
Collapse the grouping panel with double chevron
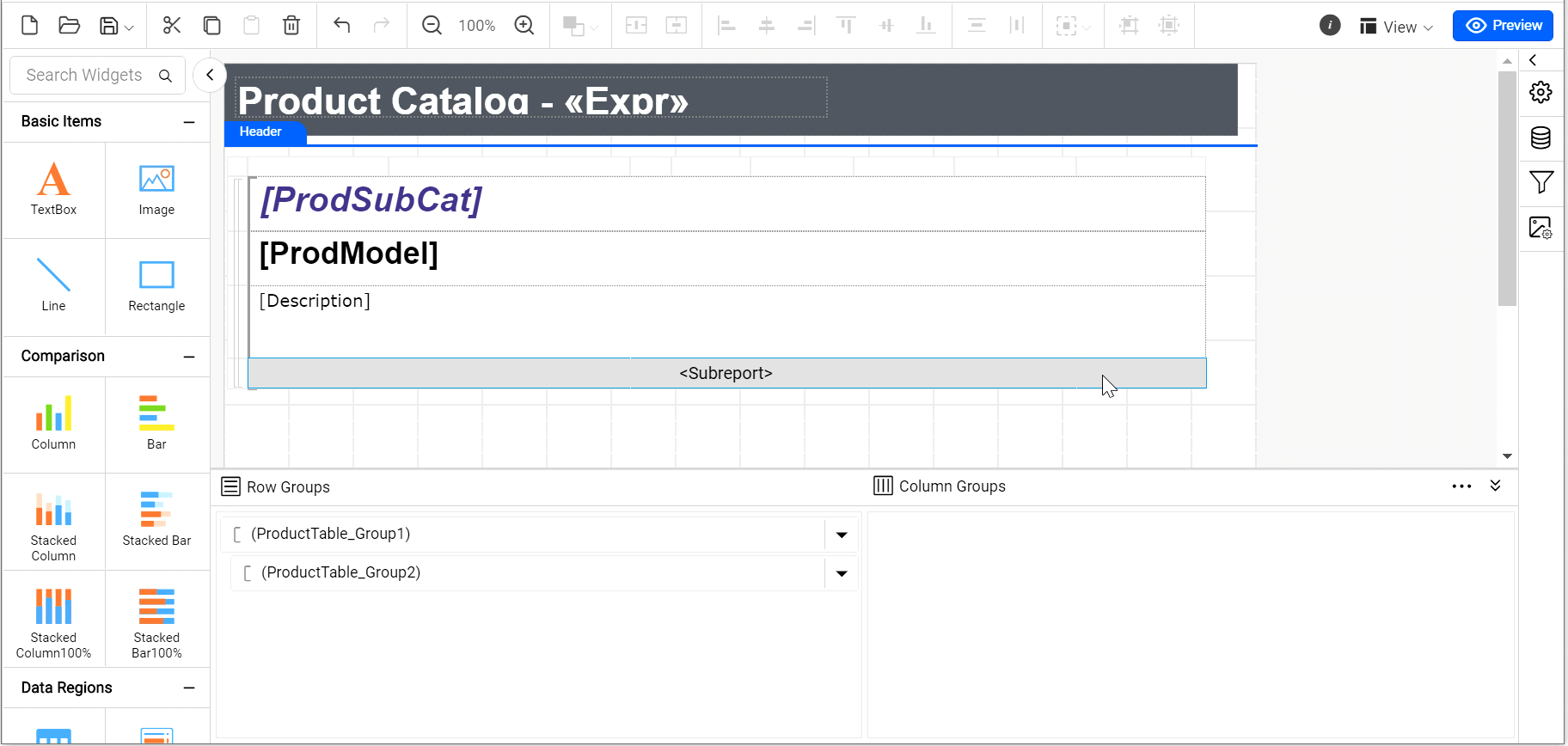click(1496, 486)
